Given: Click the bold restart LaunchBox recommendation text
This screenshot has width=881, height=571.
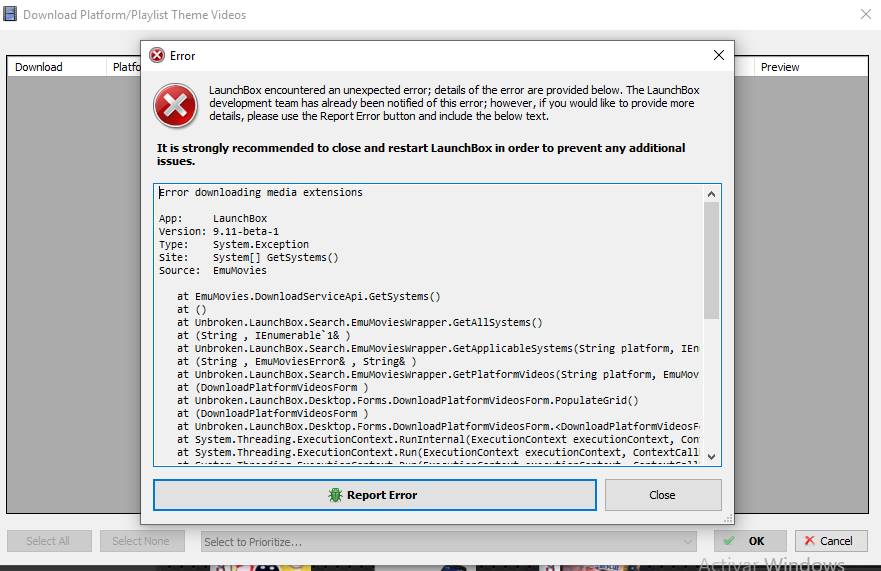Looking at the screenshot, I should click(x=421, y=154).
